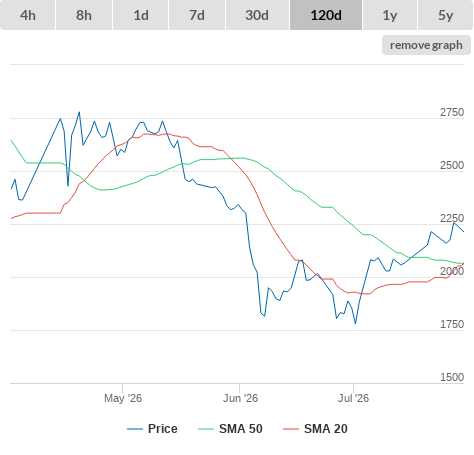
Task: Show the 30d price history
Action: click(x=257, y=15)
